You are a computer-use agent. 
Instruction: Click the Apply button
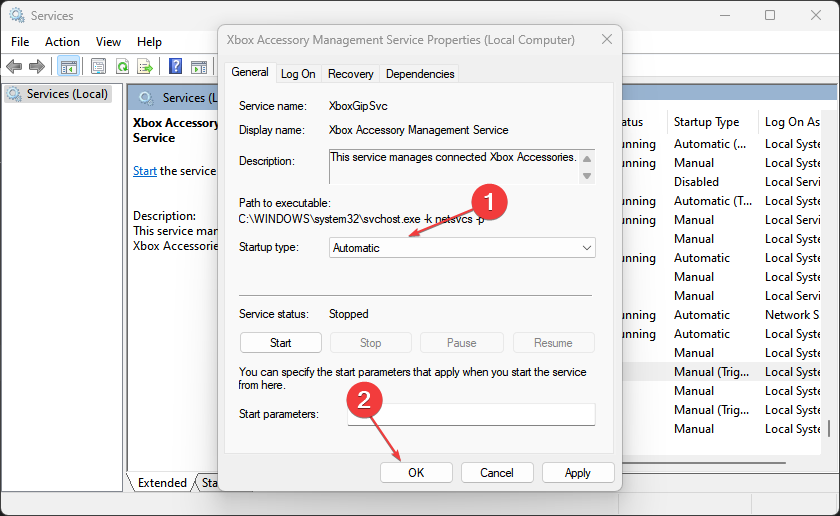578,473
